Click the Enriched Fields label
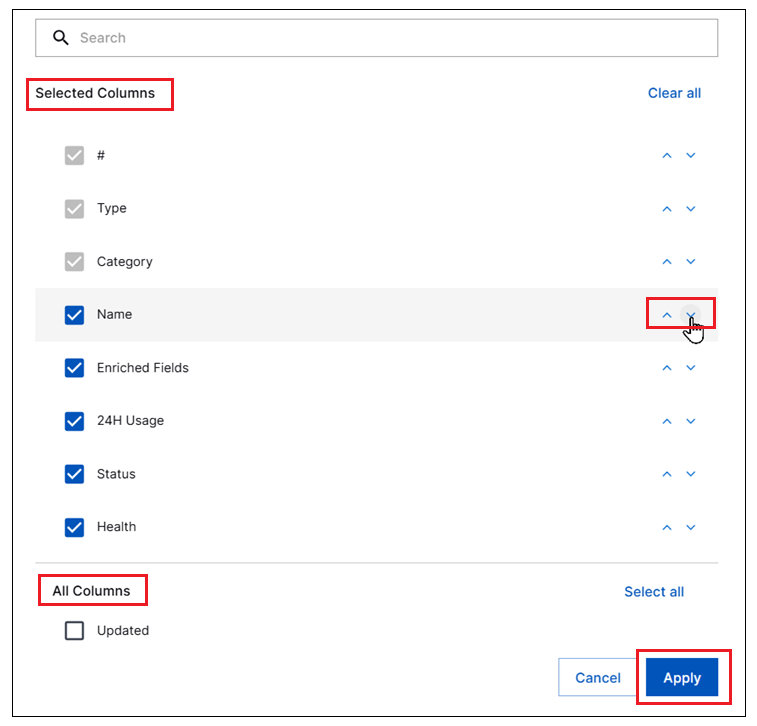757x726 pixels. 142,368
